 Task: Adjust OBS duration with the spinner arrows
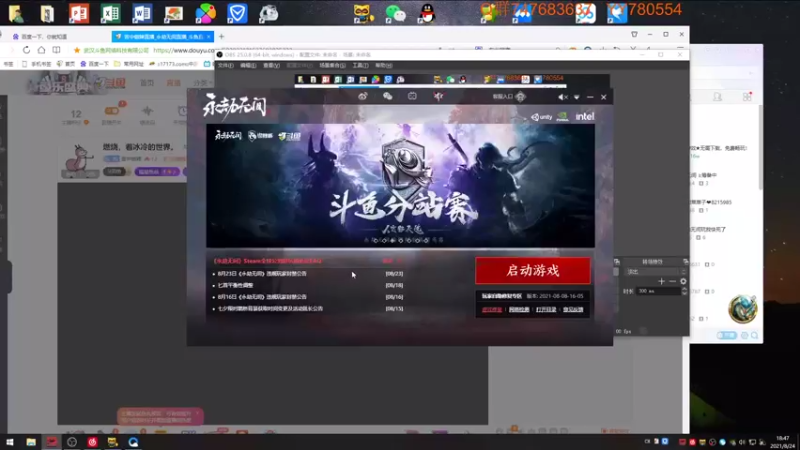click(684, 291)
